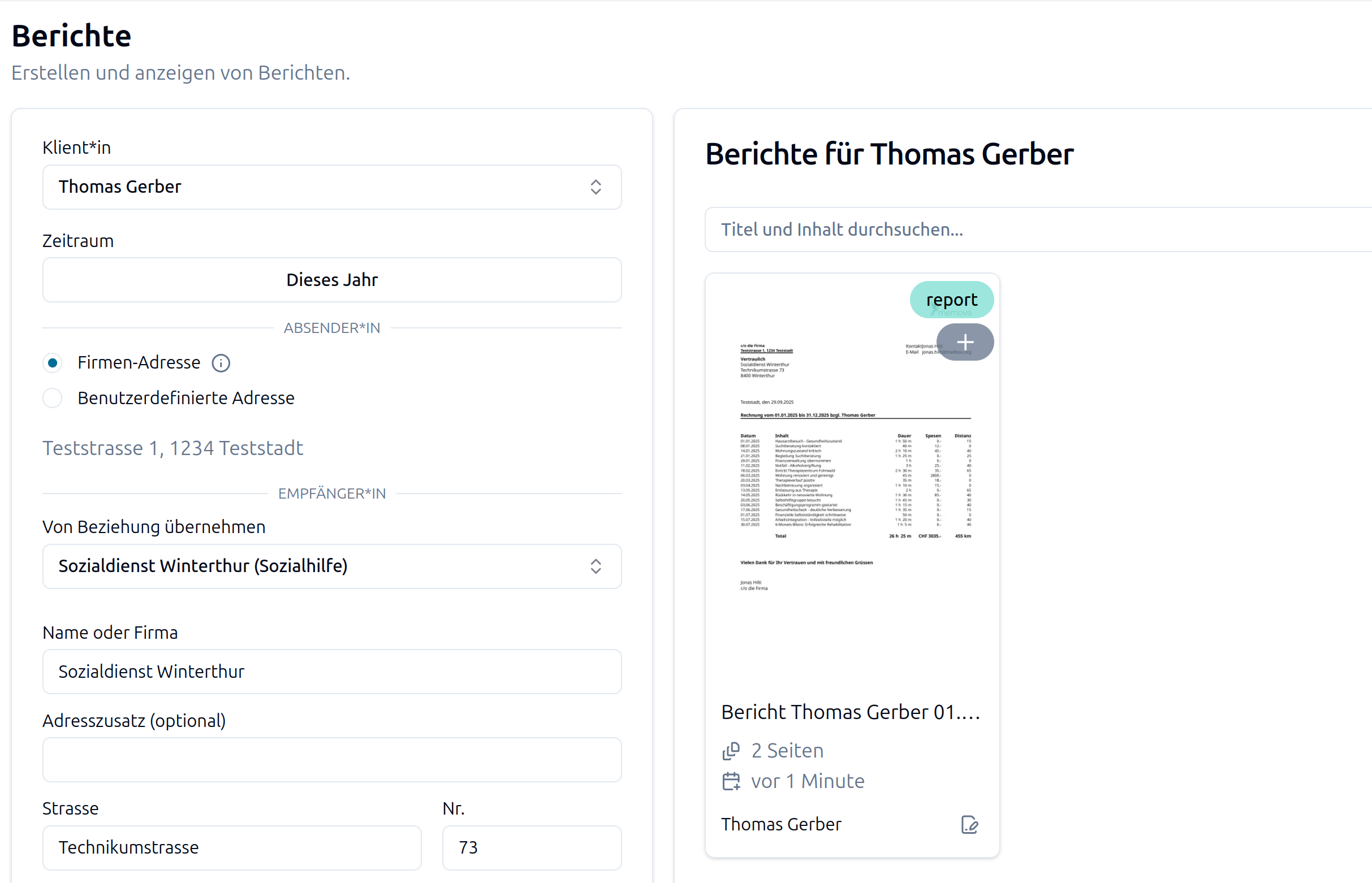
Task: Click the Name oder Firma input field
Action: 331,672
